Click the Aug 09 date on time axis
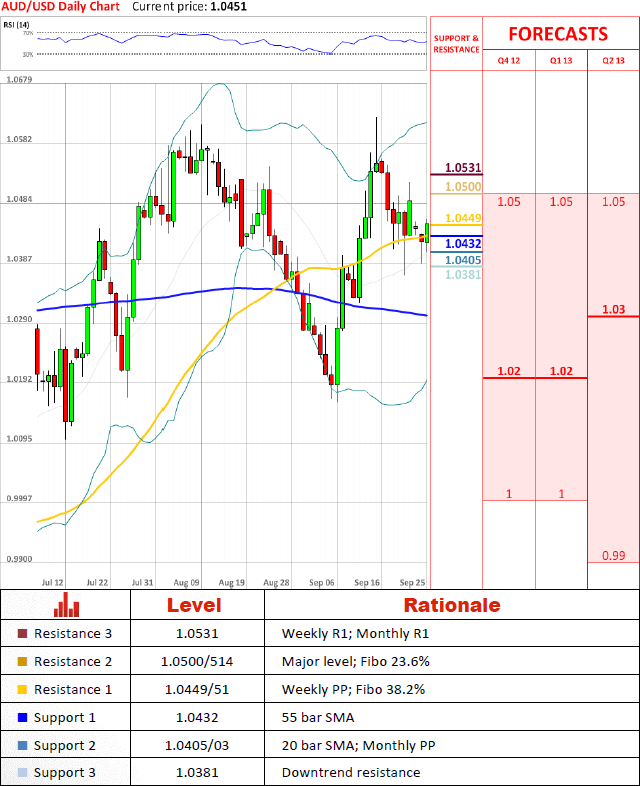640x786 pixels. (186, 581)
